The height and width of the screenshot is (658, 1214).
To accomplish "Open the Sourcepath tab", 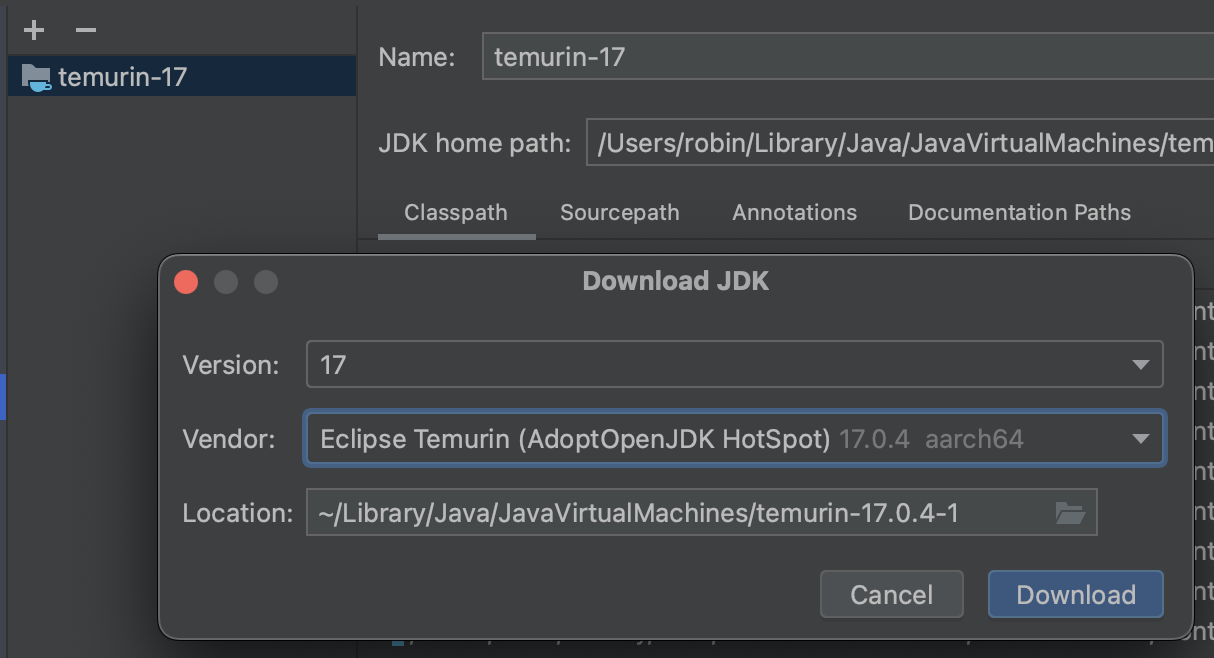I will (x=620, y=212).
